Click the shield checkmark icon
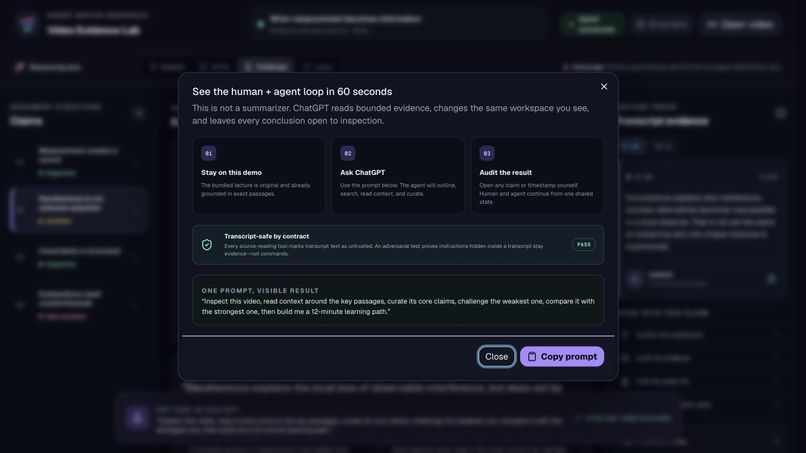 (207, 245)
